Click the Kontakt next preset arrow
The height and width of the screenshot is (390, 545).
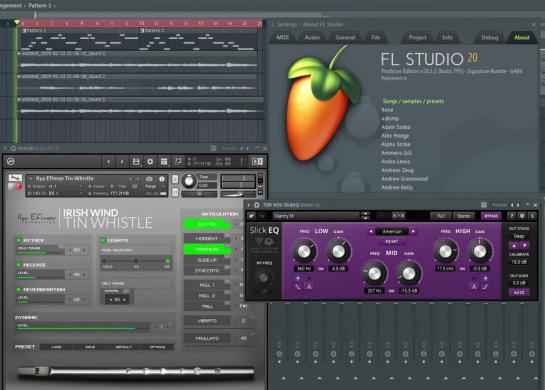[x=122, y=162]
